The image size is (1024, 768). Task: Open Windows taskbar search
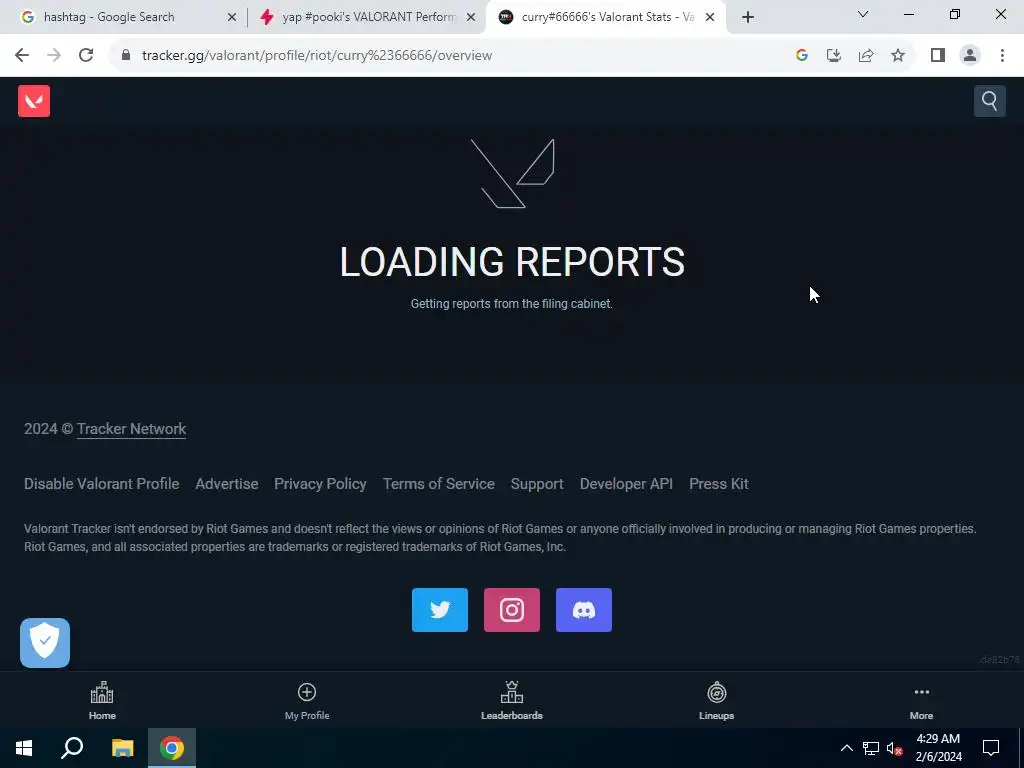coord(72,748)
